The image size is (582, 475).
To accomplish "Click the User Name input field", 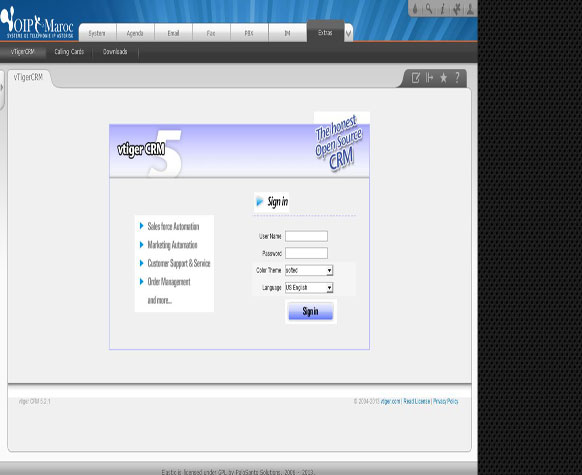I will (x=306, y=236).
